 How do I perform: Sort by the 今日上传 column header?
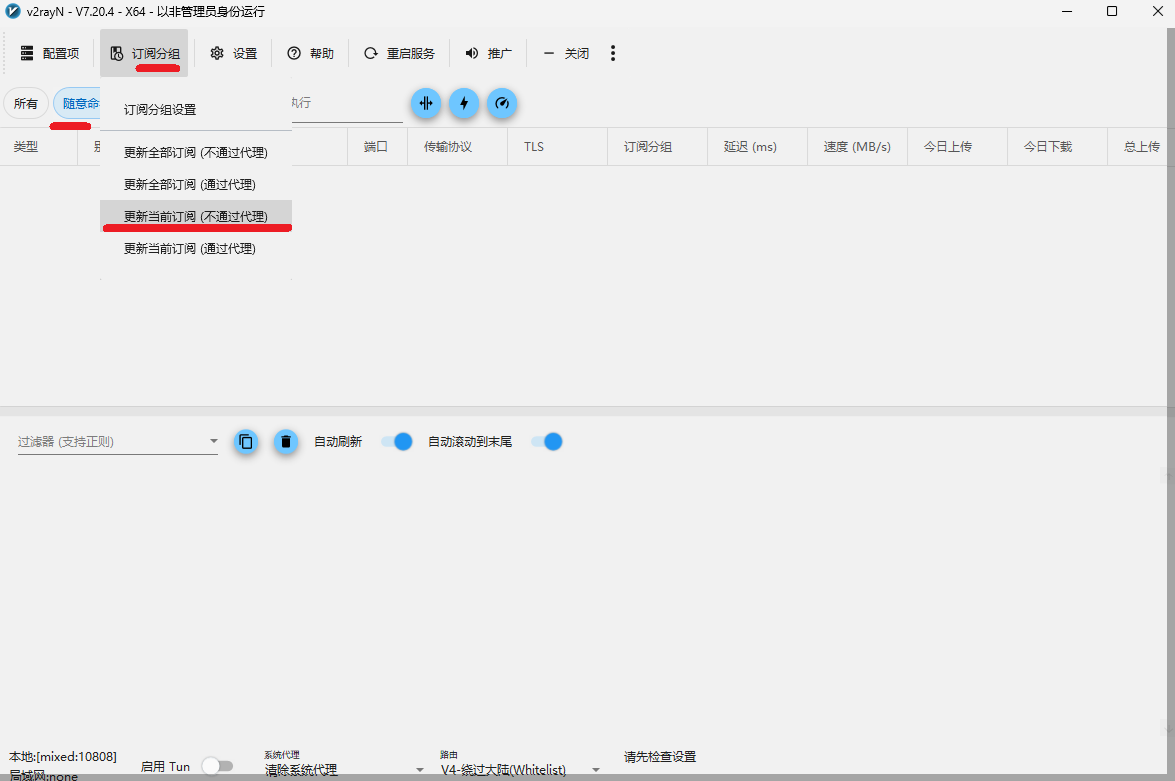[957, 147]
